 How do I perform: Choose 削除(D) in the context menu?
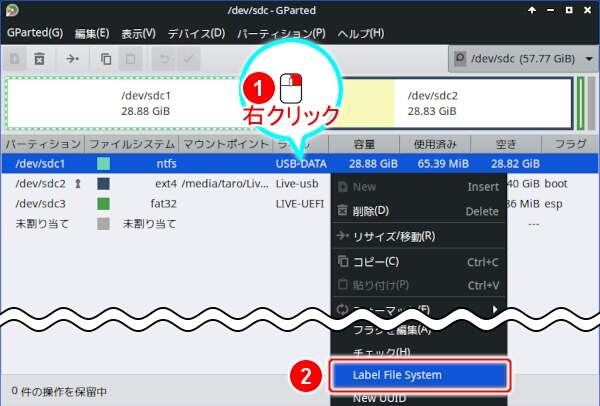[x=419, y=211]
